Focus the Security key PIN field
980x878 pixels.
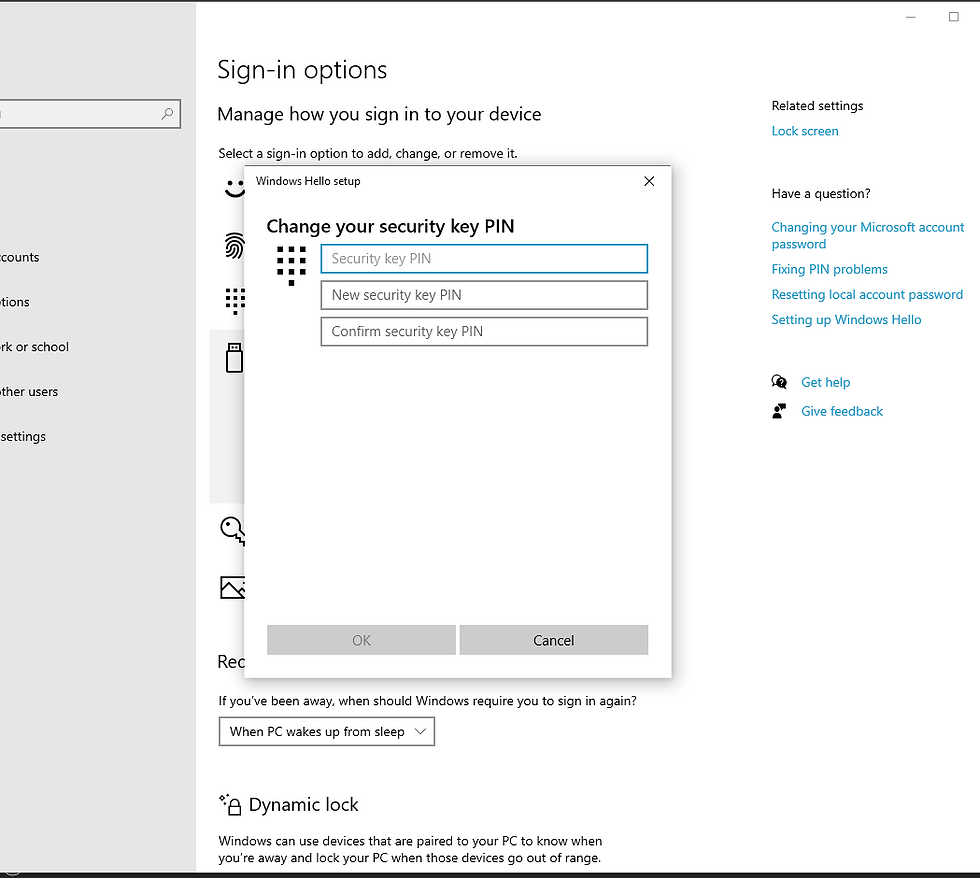(484, 259)
